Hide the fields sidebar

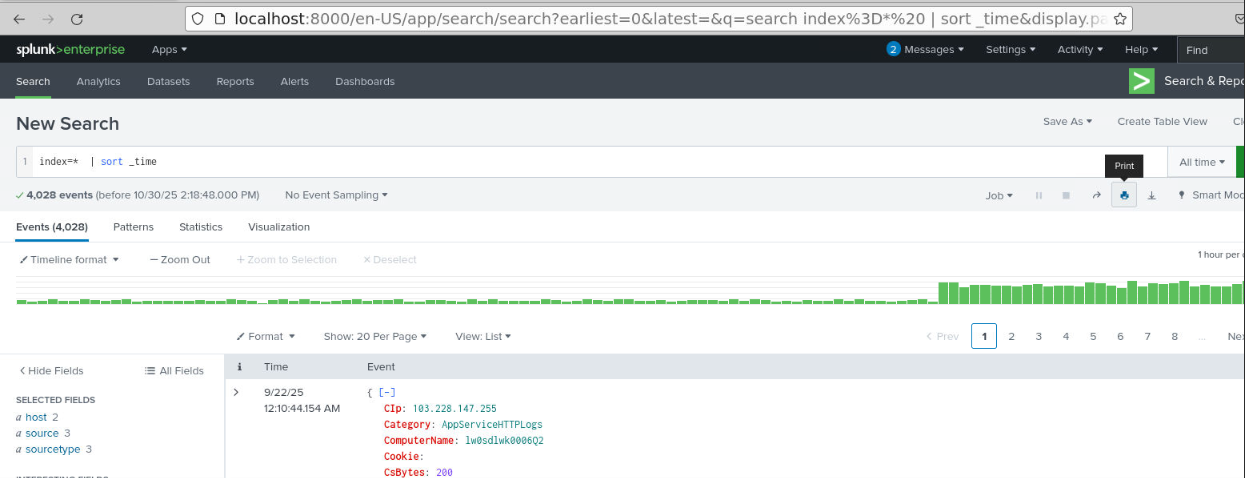point(51,371)
